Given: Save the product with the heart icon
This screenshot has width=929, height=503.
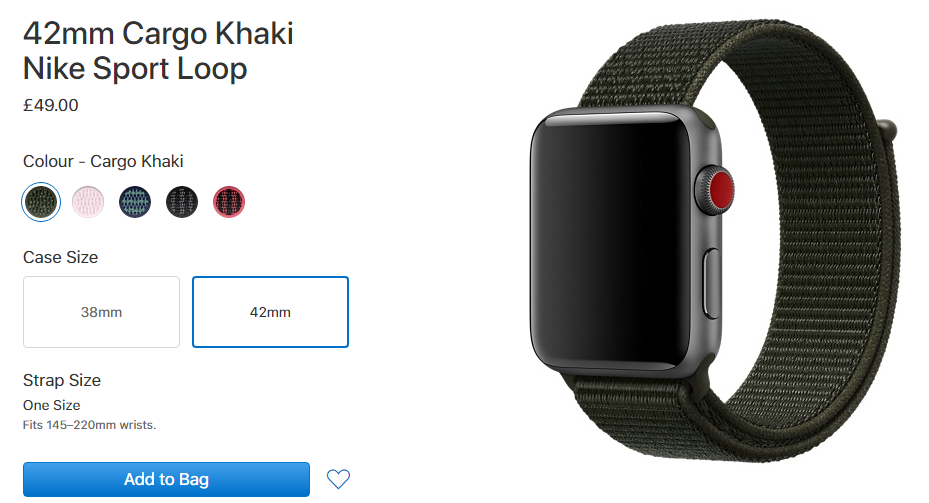Looking at the screenshot, I should pos(338,479).
